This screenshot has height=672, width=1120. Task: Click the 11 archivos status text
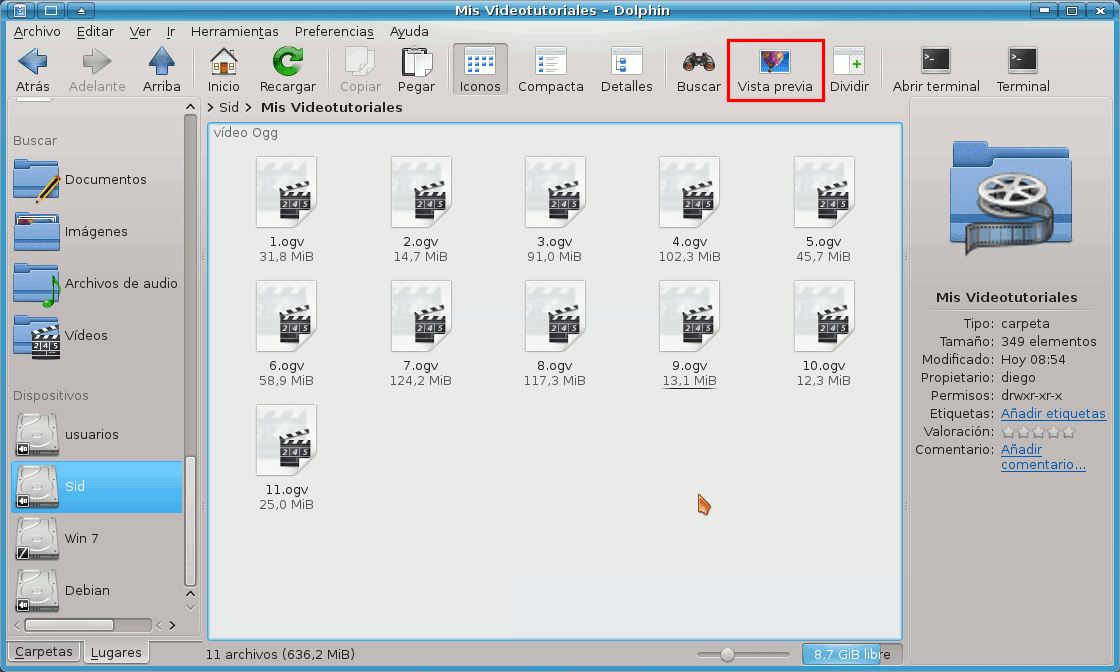(x=280, y=654)
